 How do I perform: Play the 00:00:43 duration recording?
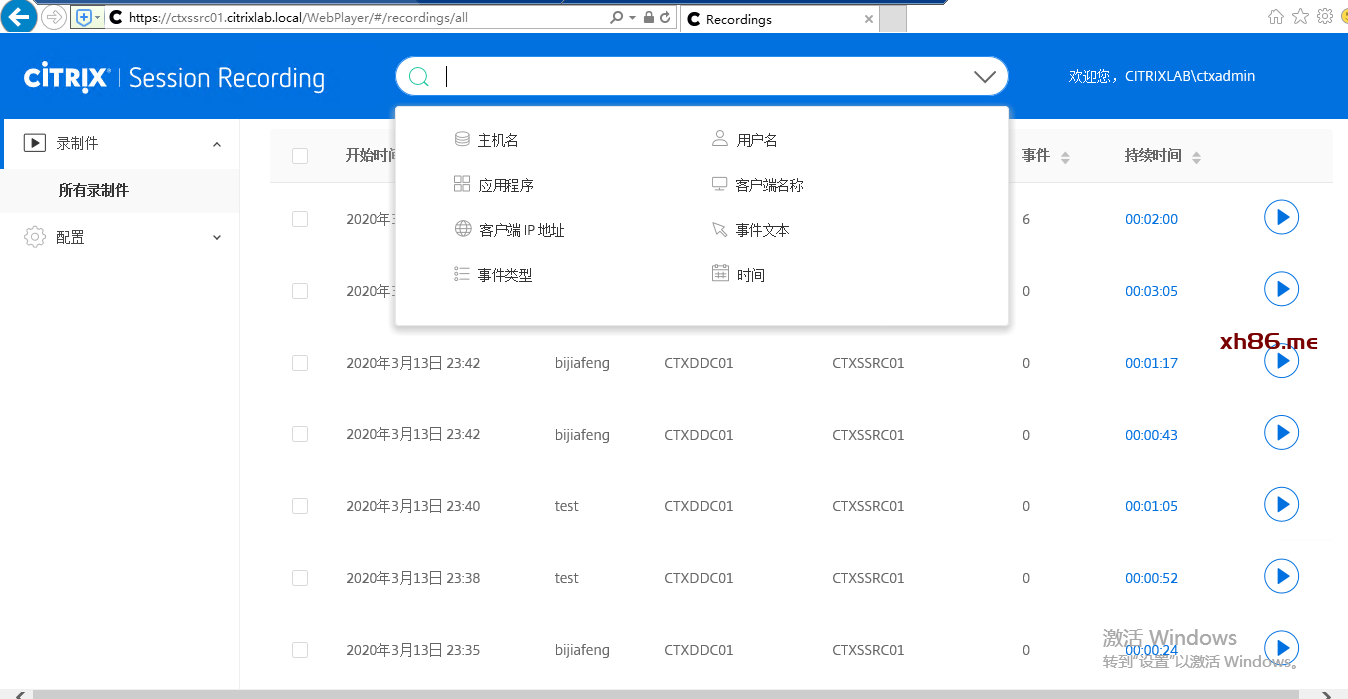tap(1281, 433)
